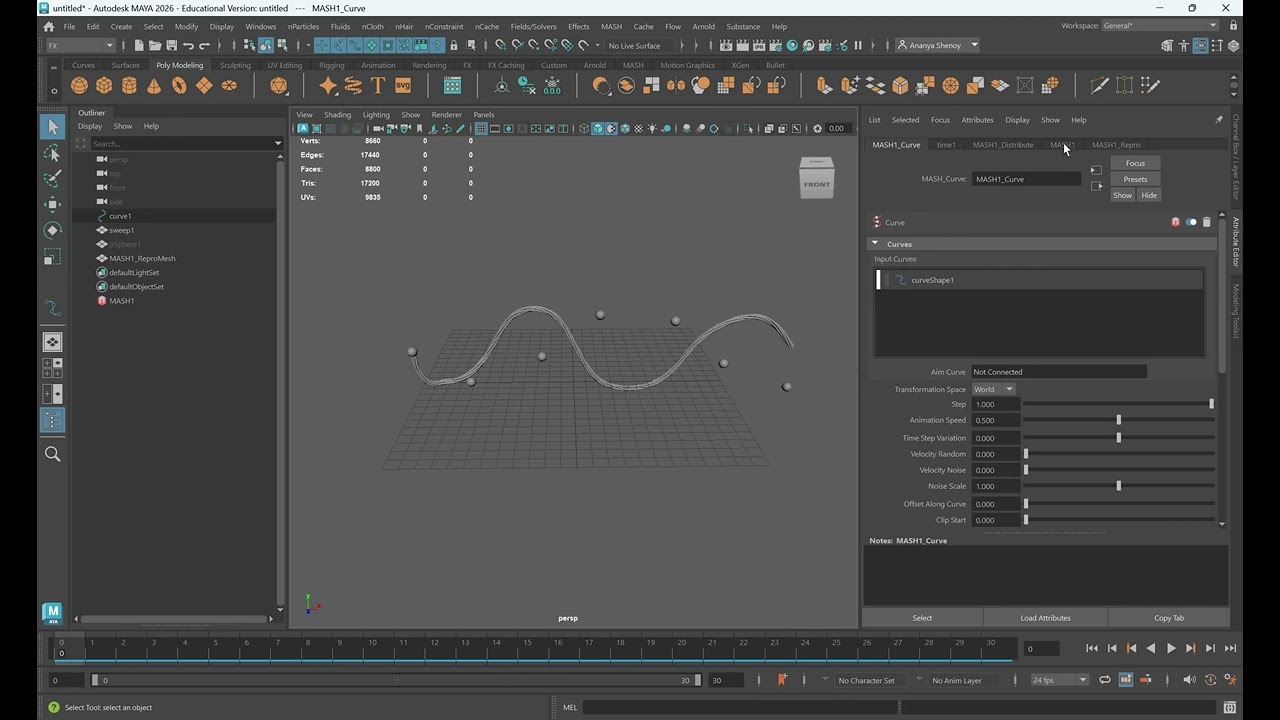Activate the Select tool arrow in Tool Box

pos(52,127)
